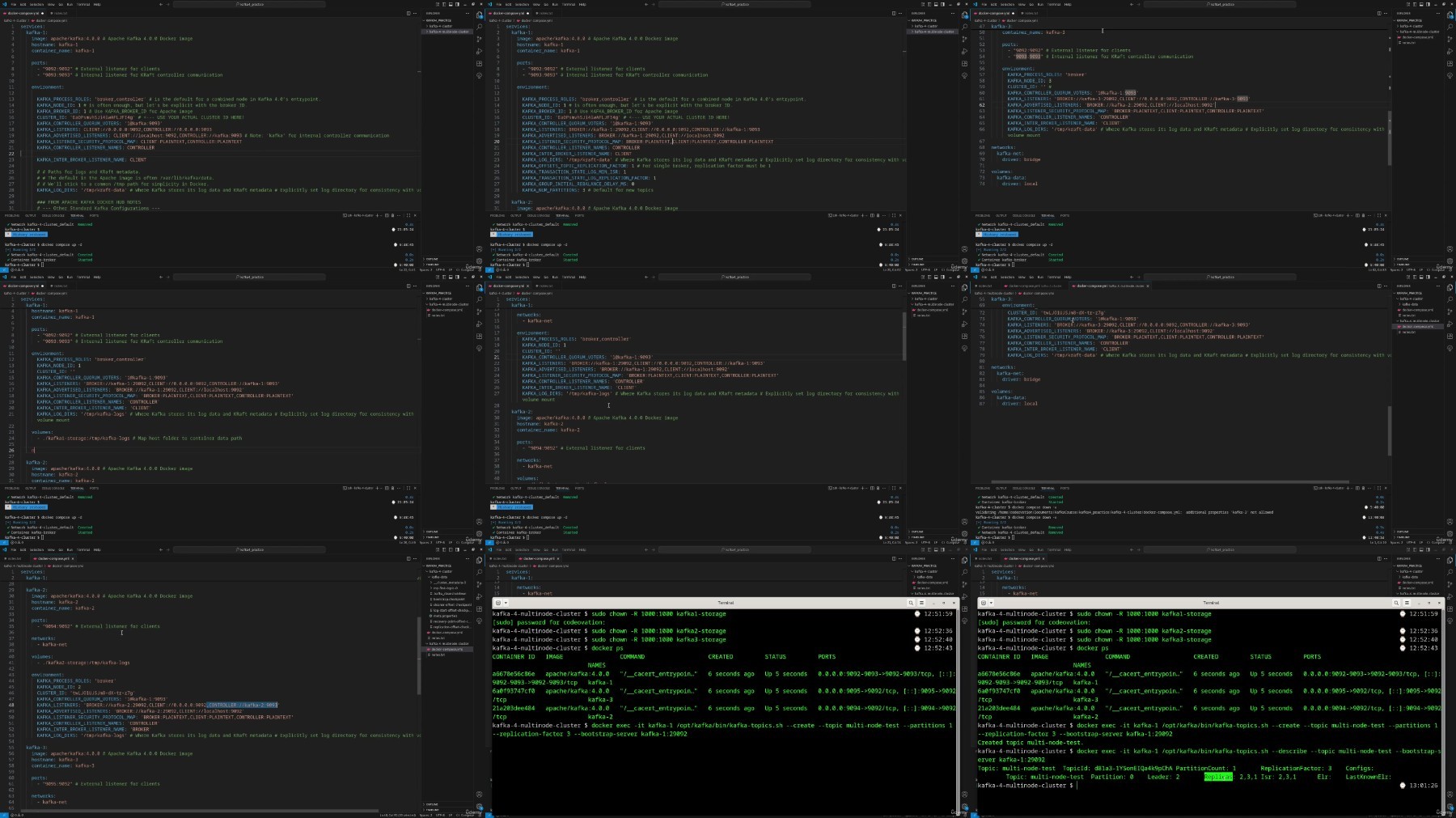
Task: Click PORTS panel tab in top-left window
Action: [94, 215]
